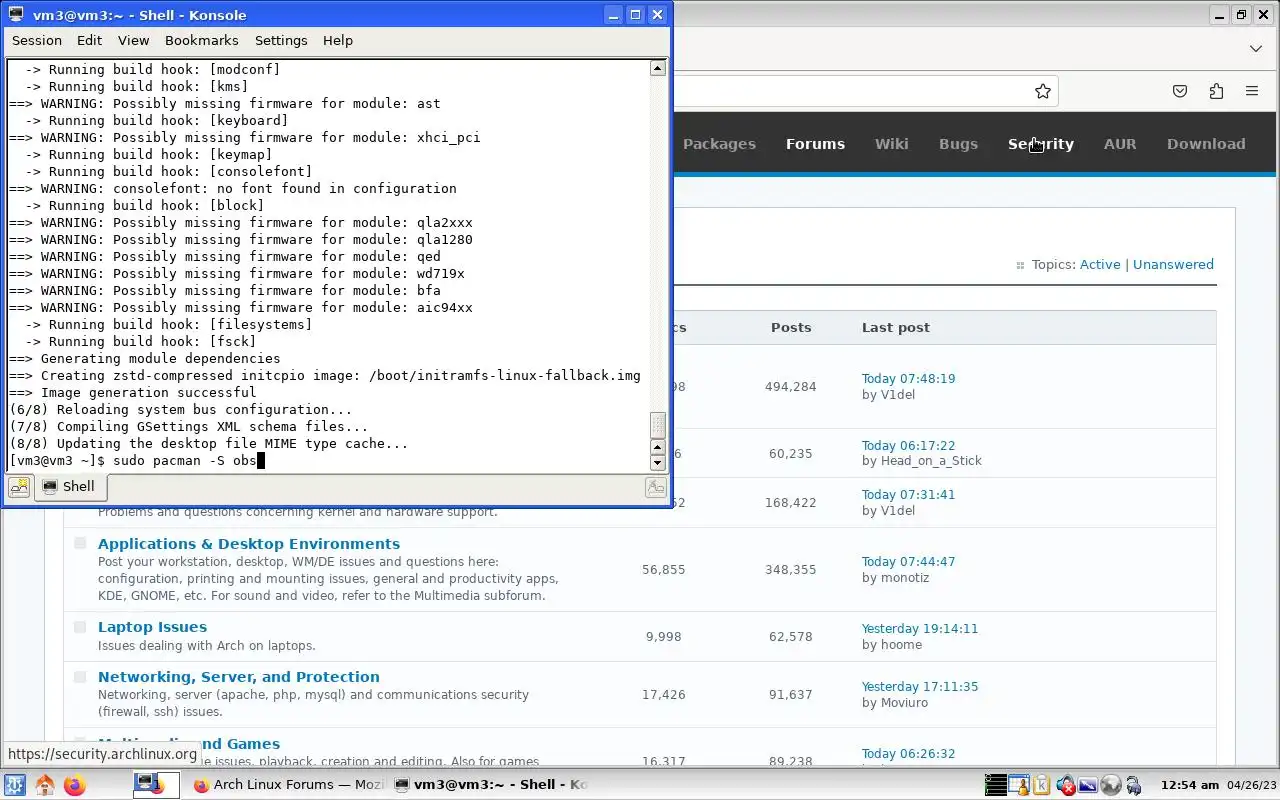Open the Packages link in Arch navigation bar
Screen dimensions: 1280x800
click(x=719, y=144)
